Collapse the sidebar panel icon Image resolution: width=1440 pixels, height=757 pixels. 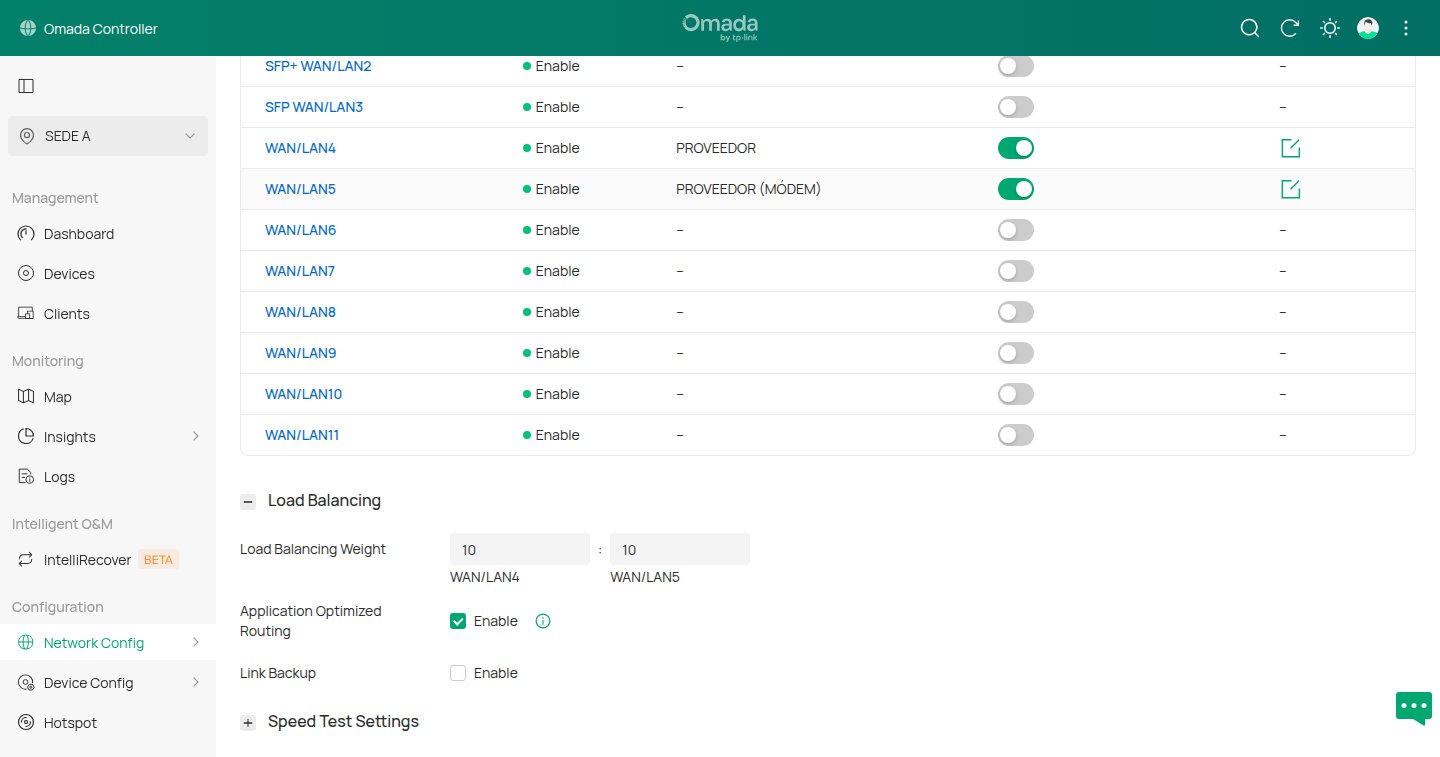tap(27, 86)
